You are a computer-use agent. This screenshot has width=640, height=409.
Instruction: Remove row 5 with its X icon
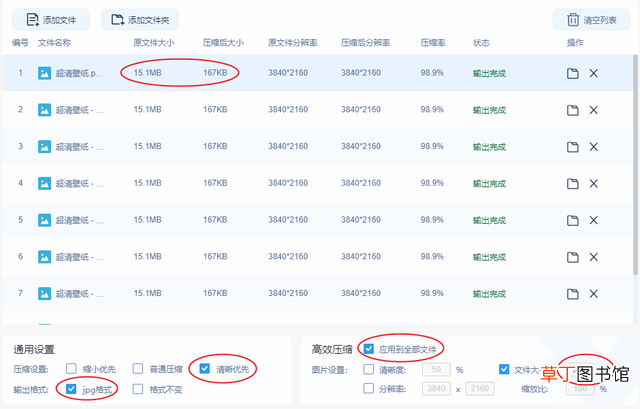point(593,220)
